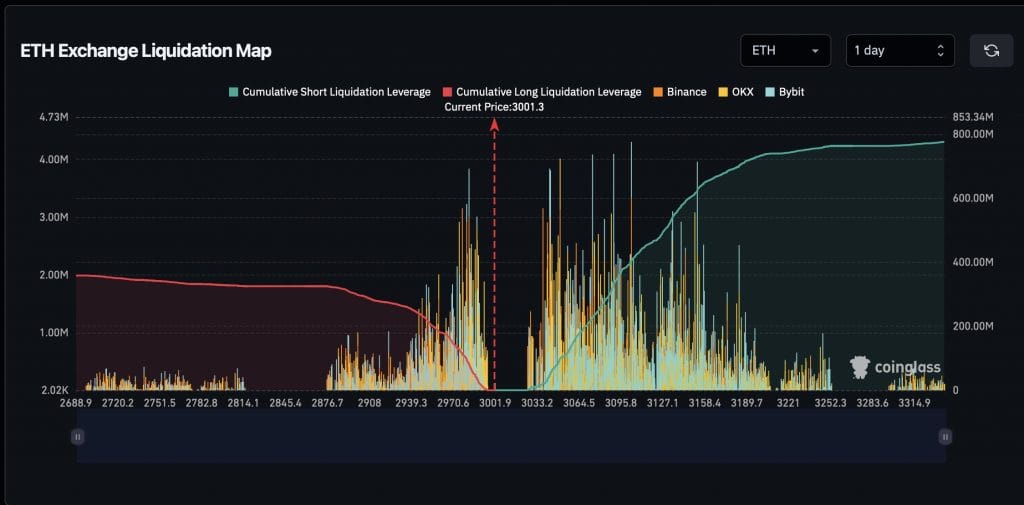
Task: Click the 3064.5 price axis label
Action: (x=579, y=403)
